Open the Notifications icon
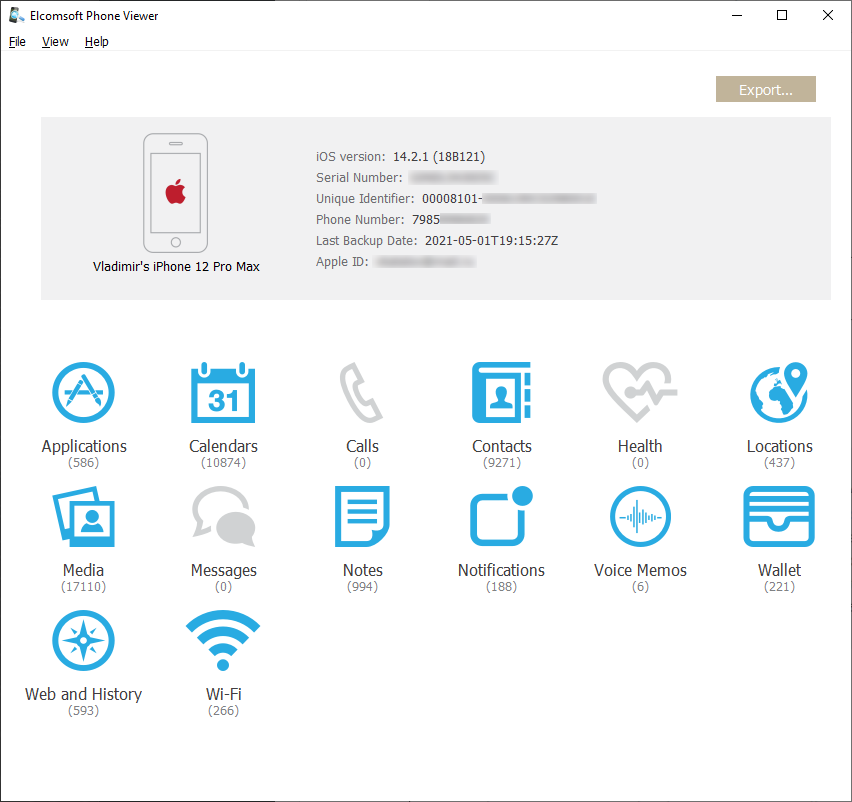852x802 pixels. pos(501,517)
